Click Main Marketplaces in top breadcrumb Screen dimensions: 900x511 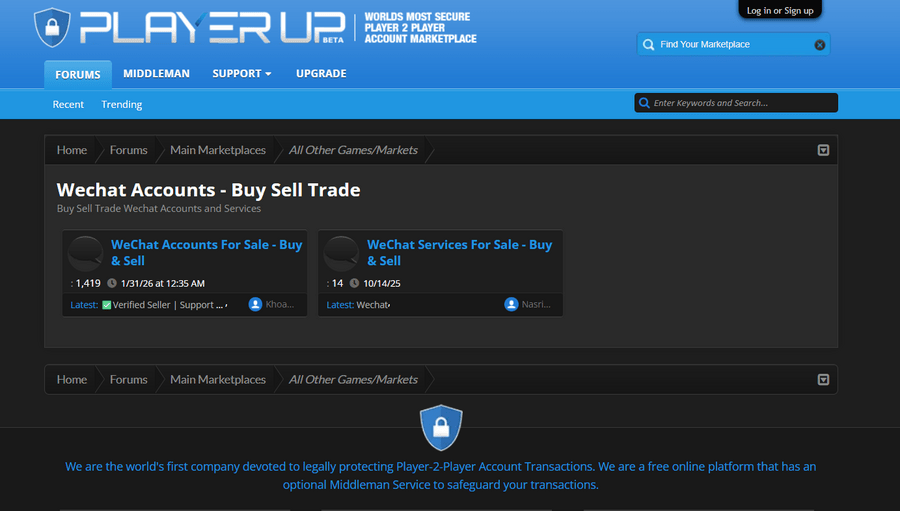218,150
